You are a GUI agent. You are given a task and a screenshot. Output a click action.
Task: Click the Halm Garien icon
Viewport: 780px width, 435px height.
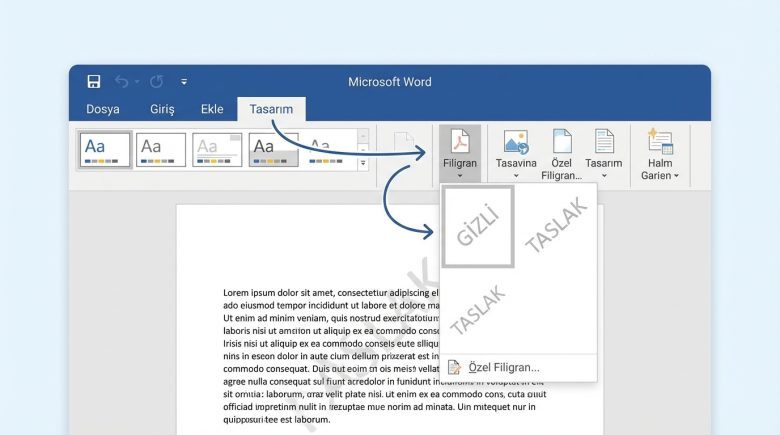pos(660,141)
